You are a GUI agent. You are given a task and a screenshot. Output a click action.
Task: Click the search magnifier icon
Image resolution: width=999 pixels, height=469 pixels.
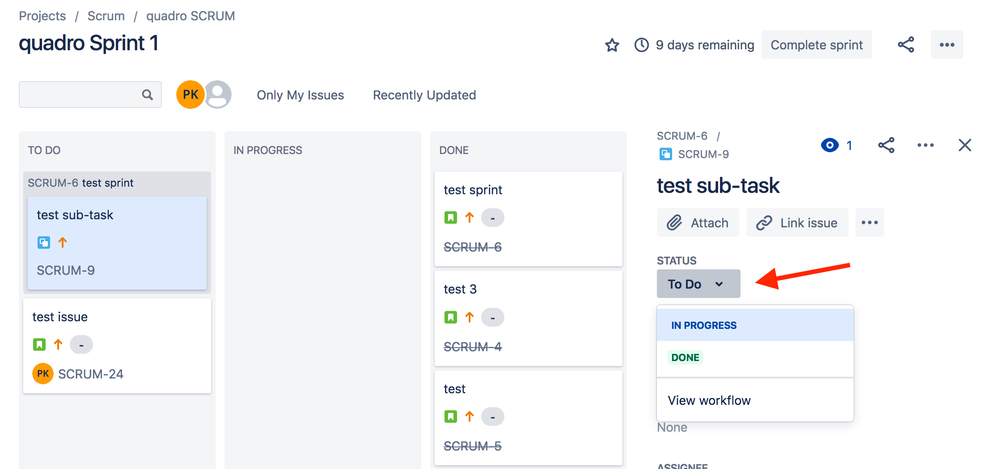(147, 95)
